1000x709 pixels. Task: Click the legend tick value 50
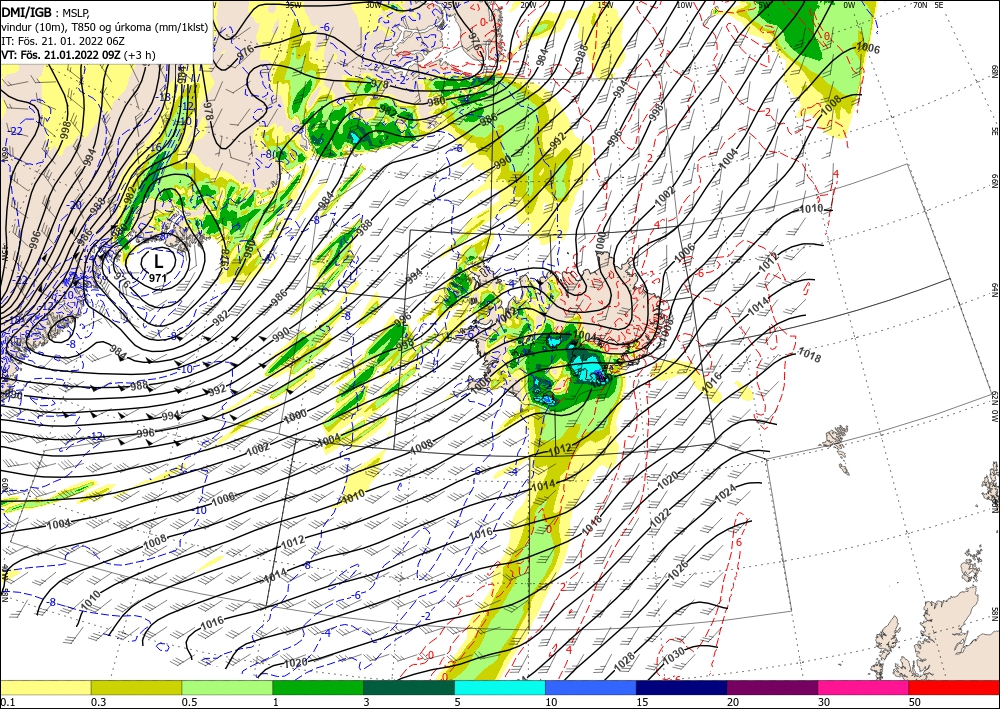(915, 702)
